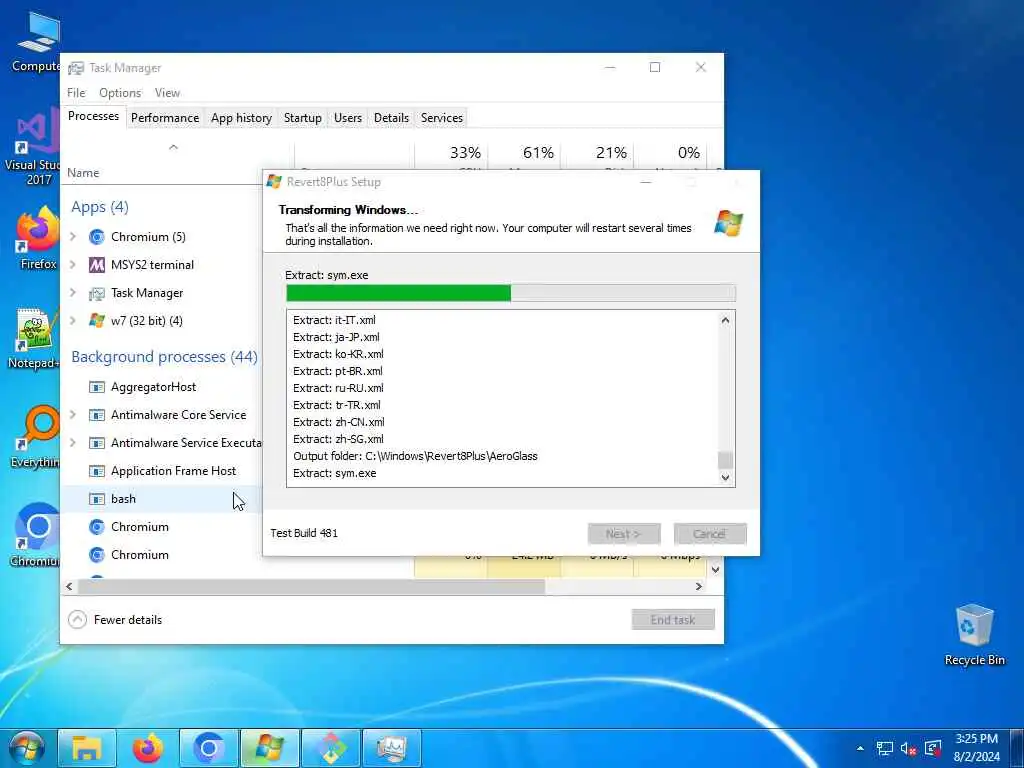Screen dimensions: 1024x768
Task: Click the Chromium (5) app icon in Task Manager
Action: (97, 237)
